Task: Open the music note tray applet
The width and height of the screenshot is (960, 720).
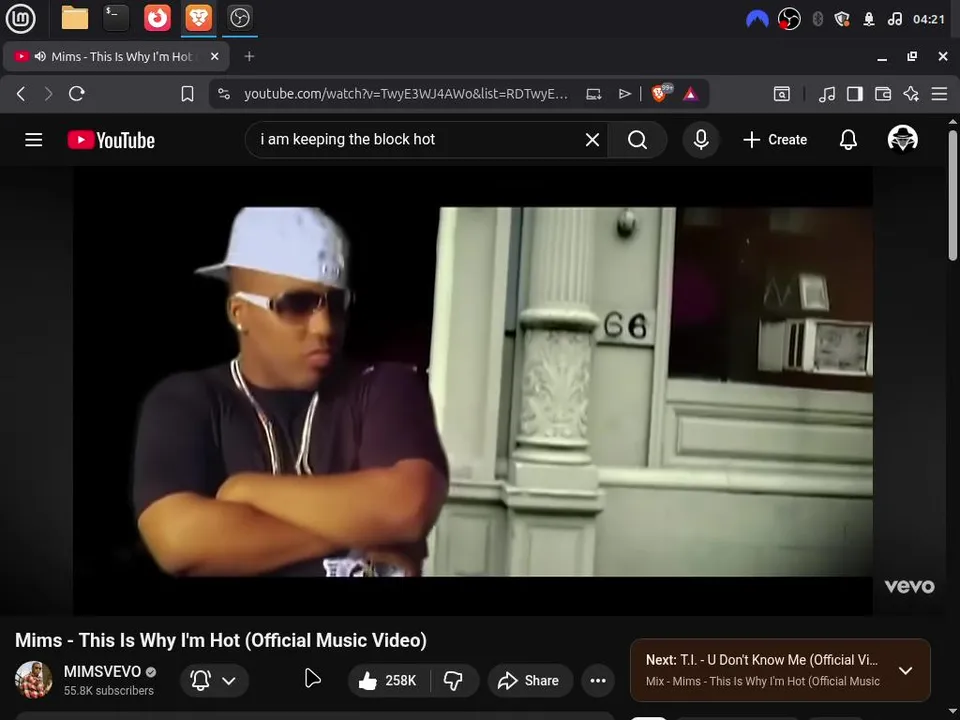Action: pos(894,19)
